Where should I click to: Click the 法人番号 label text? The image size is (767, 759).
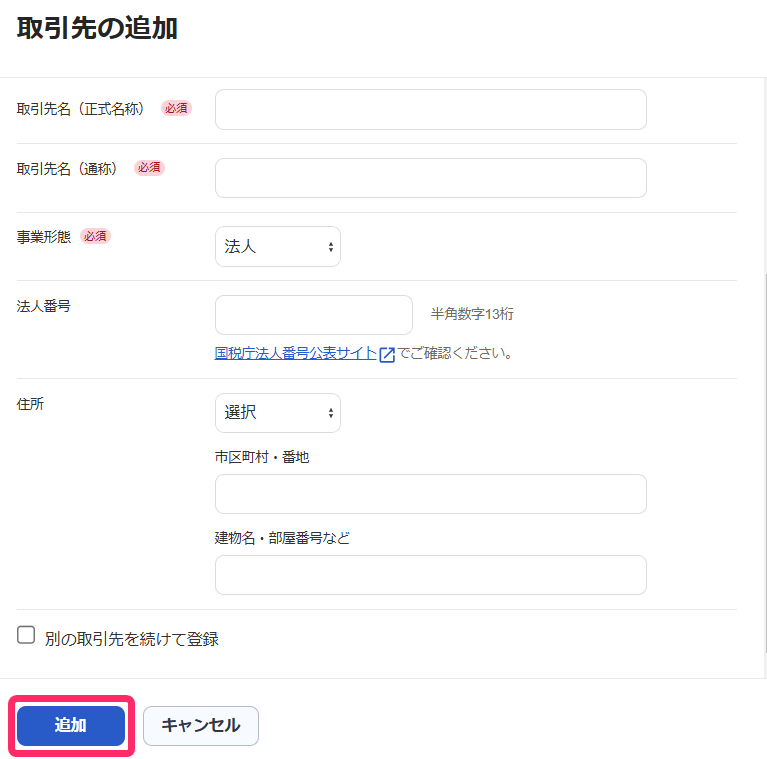(44, 306)
